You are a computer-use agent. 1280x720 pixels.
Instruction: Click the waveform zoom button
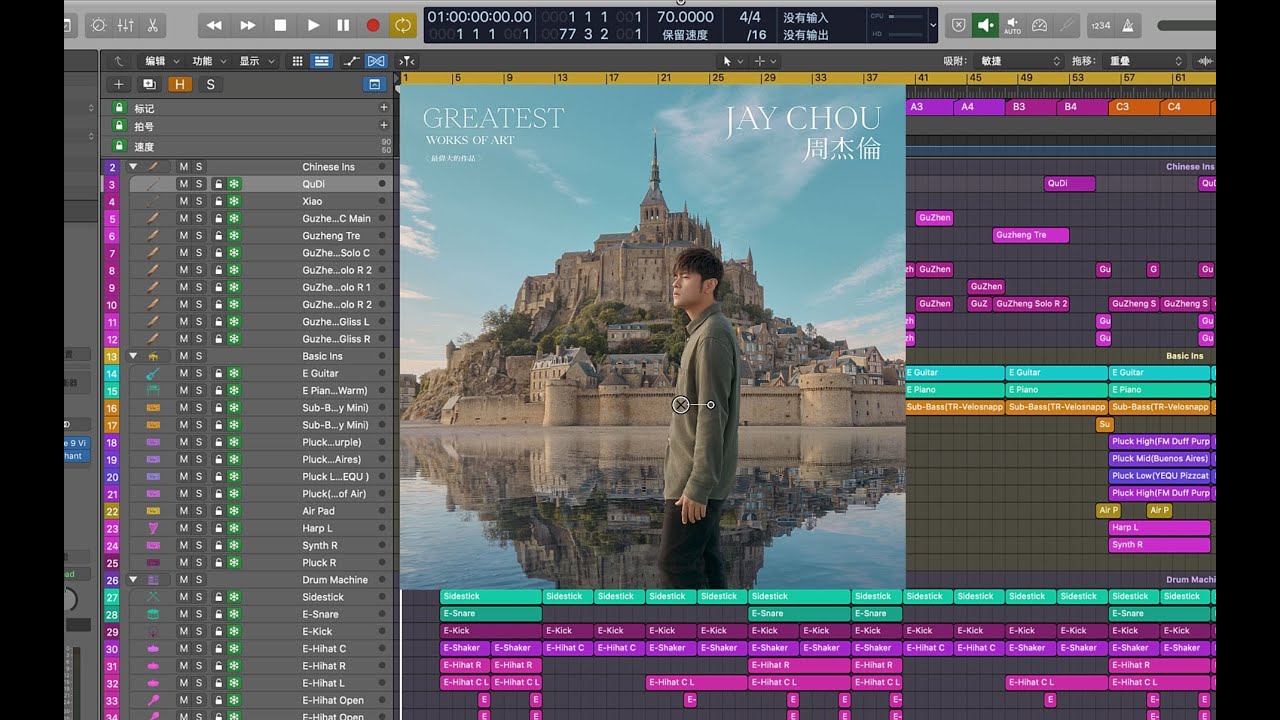[x=1204, y=61]
